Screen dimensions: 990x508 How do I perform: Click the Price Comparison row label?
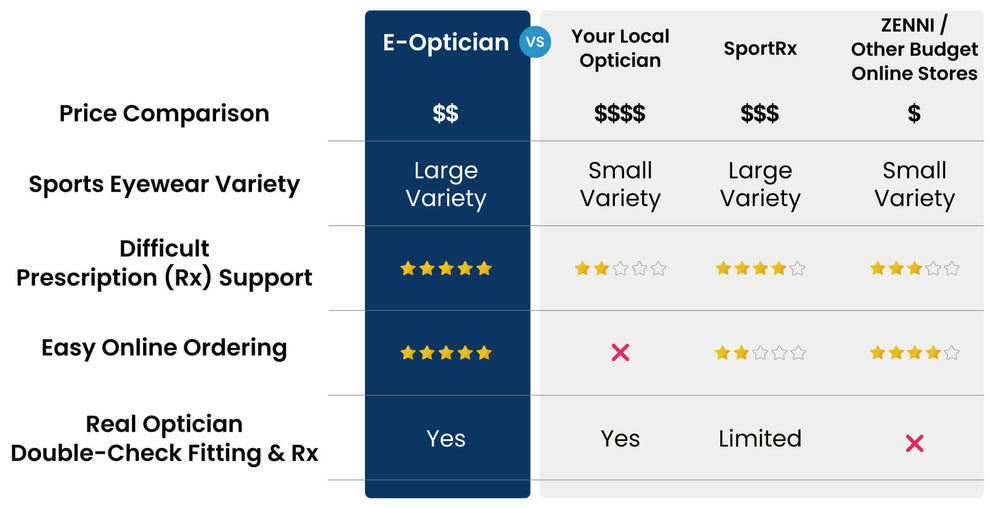pyautogui.click(x=164, y=113)
